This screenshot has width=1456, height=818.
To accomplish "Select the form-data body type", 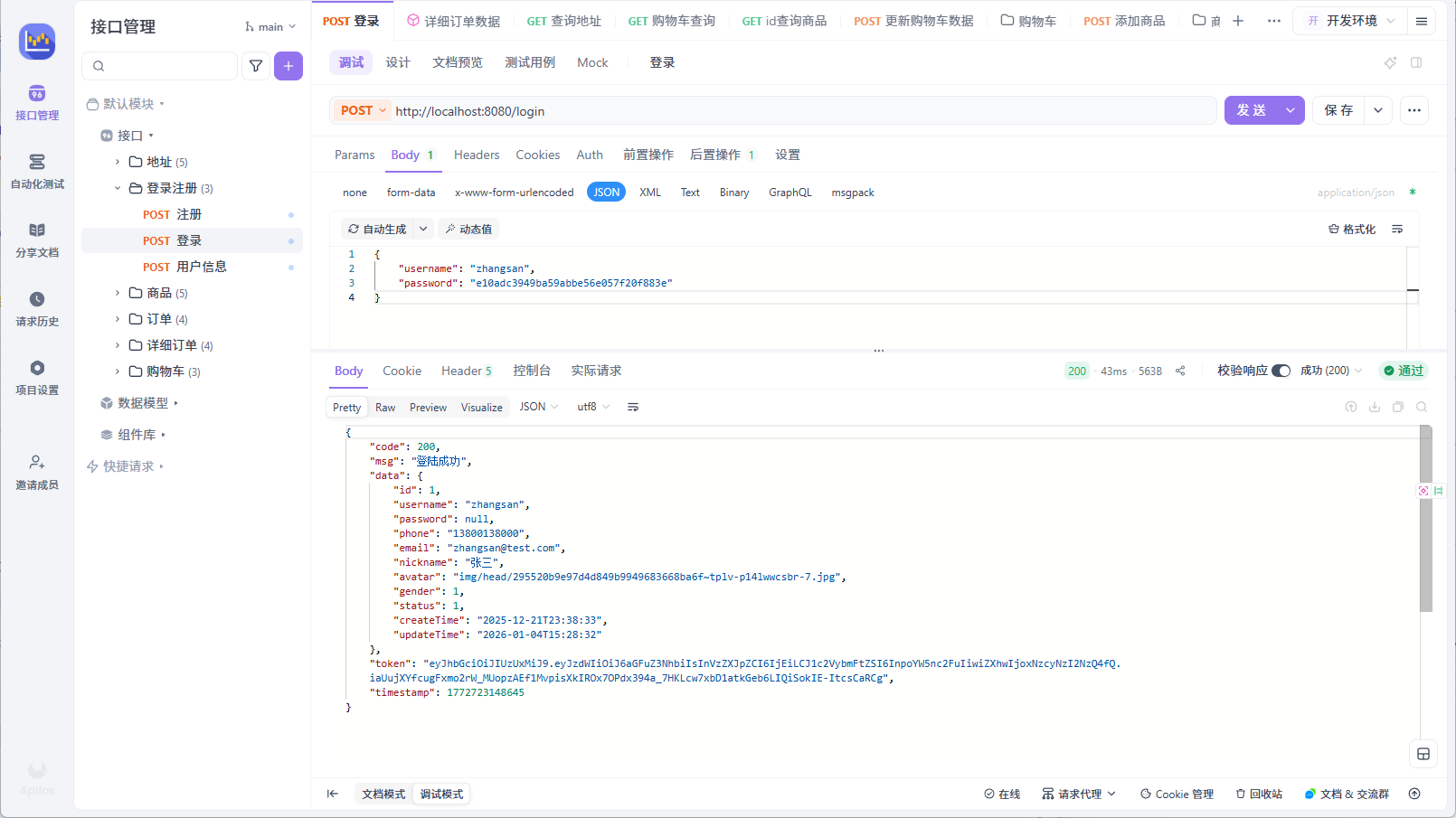I will [x=411, y=193].
